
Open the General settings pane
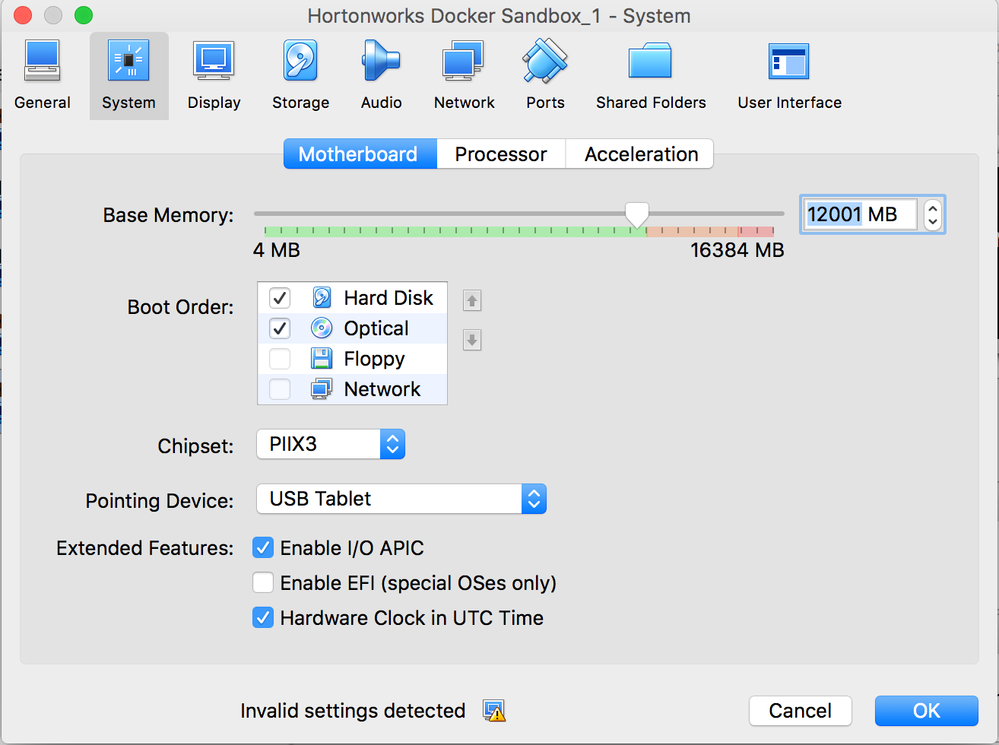click(42, 75)
